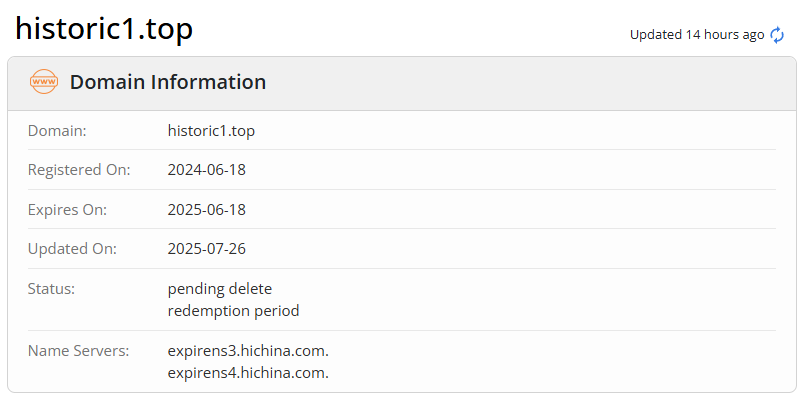Click the 'Status:' row label
This screenshot has width=802, height=403.
pyautogui.click(x=52, y=289)
